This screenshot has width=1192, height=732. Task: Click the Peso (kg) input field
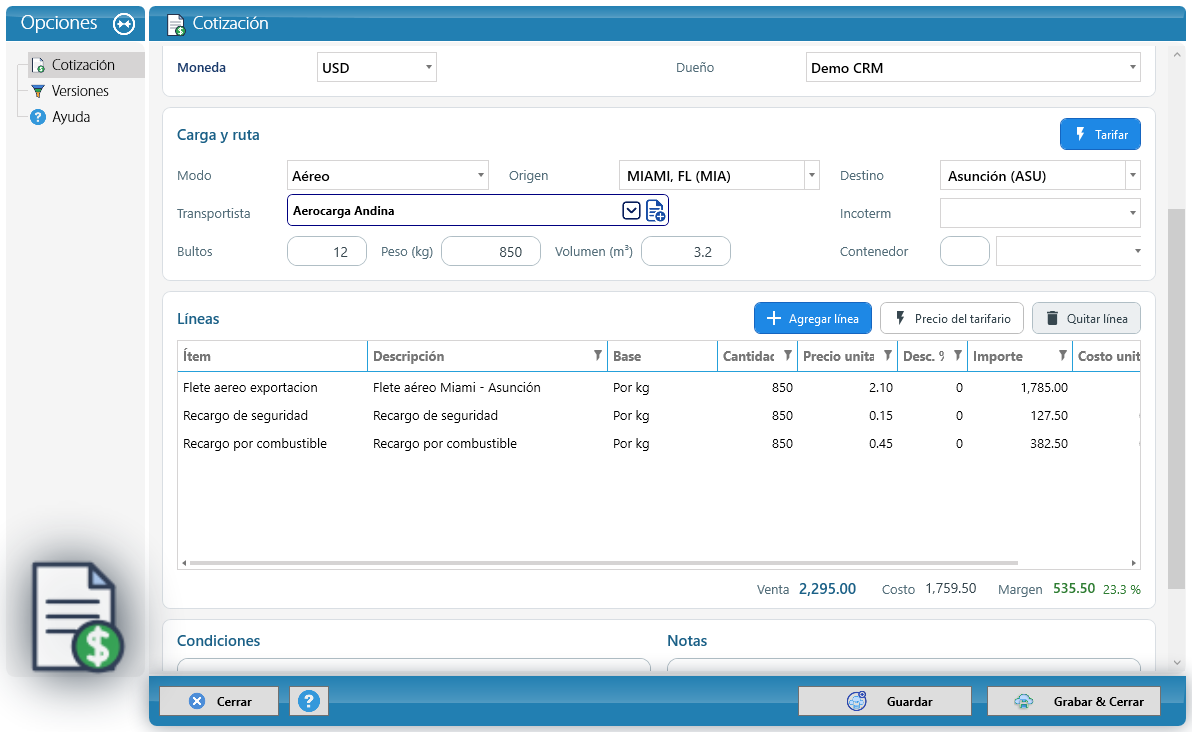(x=491, y=252)
